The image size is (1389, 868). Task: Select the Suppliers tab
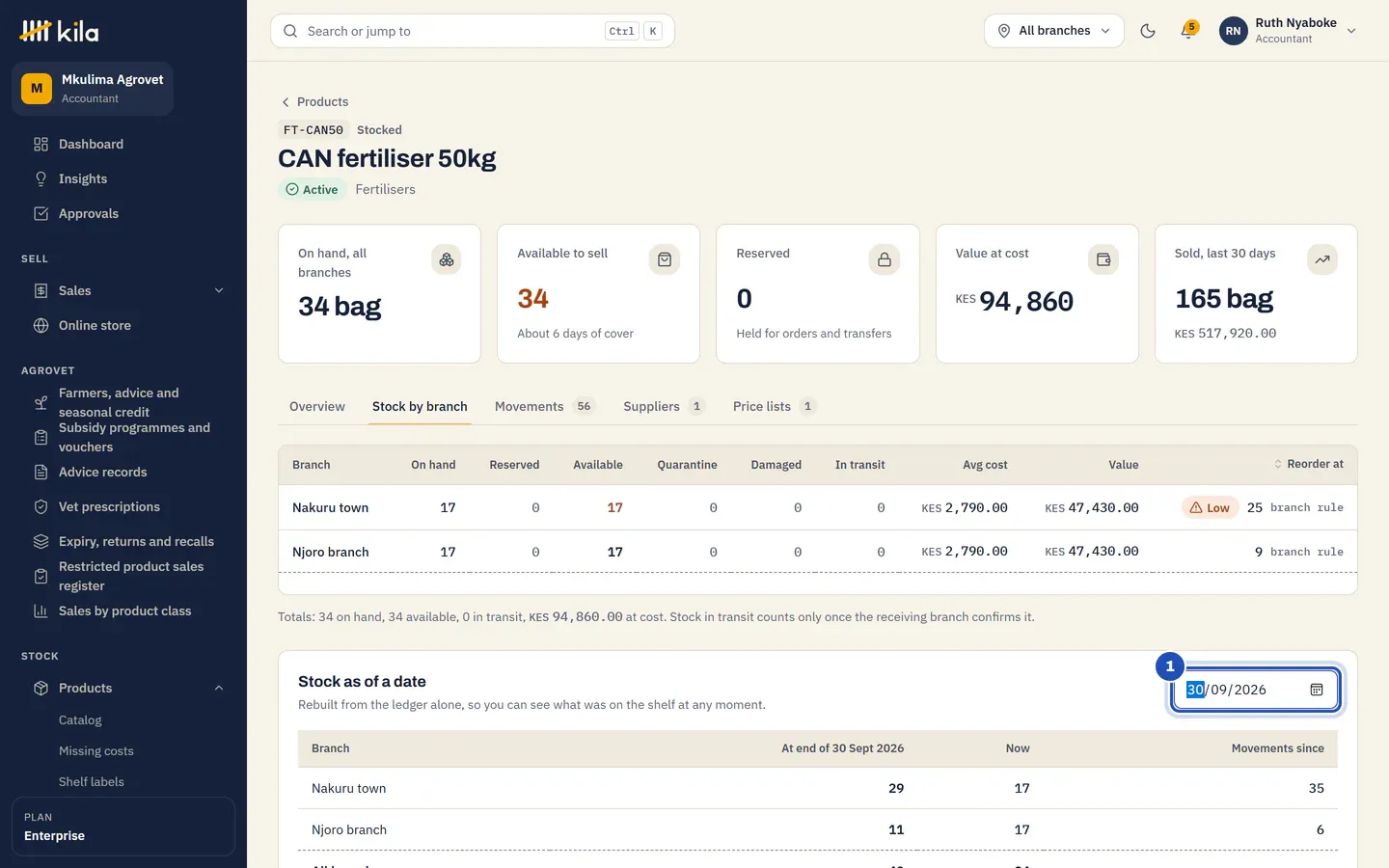664,407
